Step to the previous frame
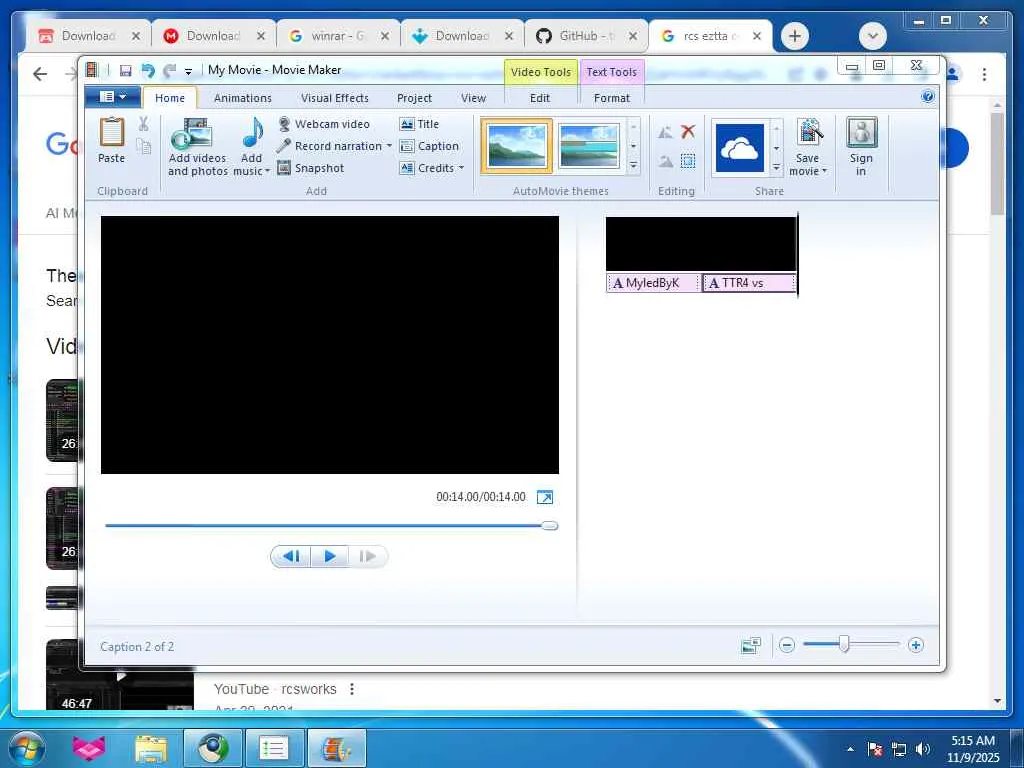Screen dimensions: 1024x768 pos(291,556)
